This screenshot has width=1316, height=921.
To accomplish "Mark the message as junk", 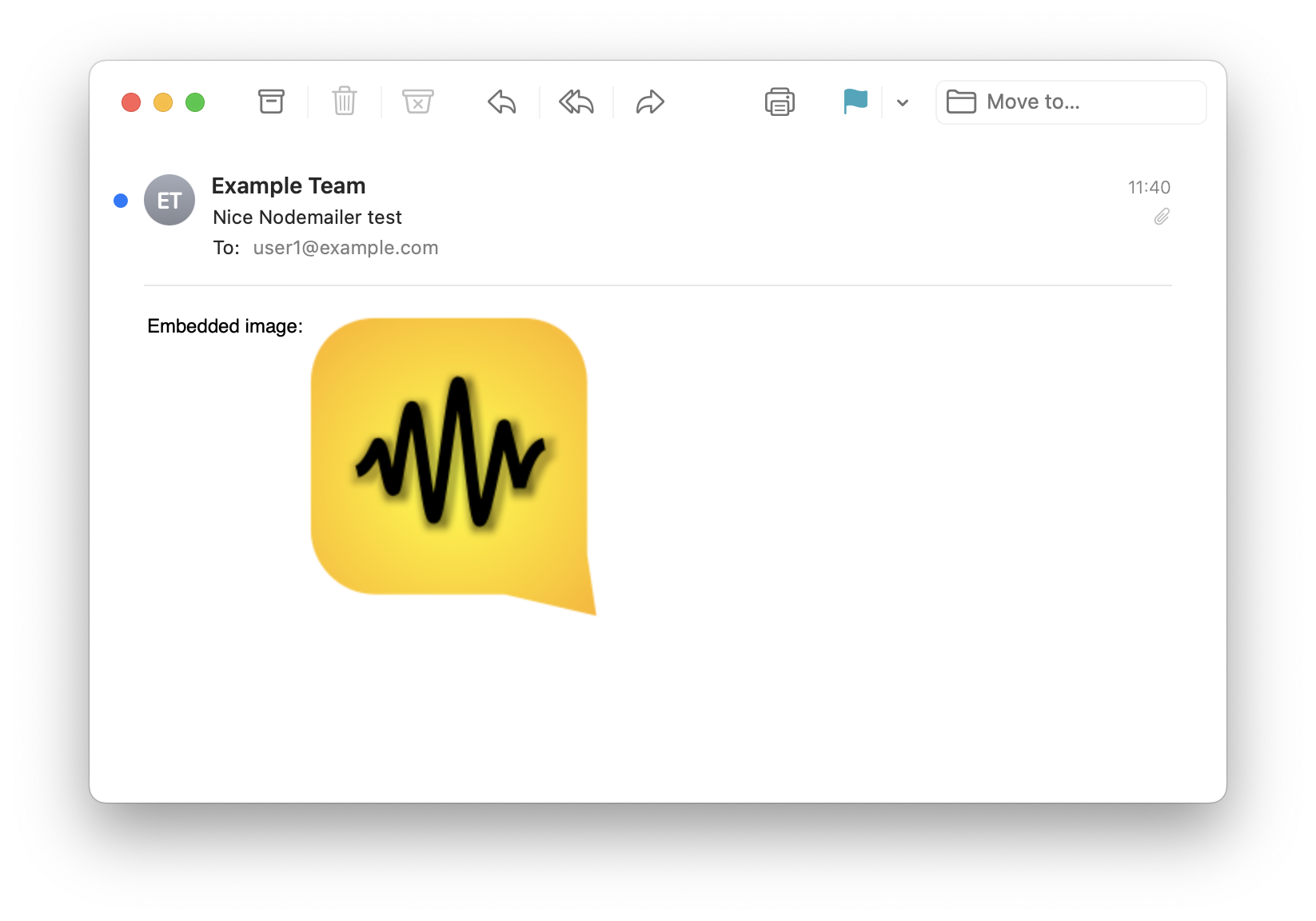I will 418,102.
